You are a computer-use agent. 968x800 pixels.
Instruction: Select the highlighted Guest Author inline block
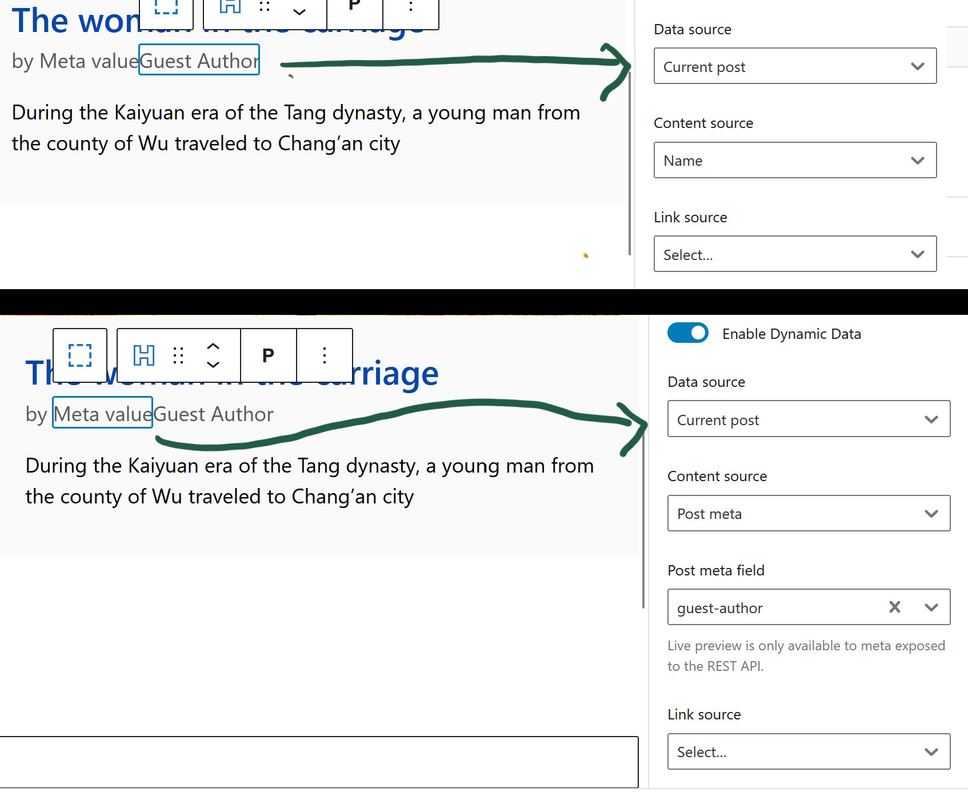click(199, 60)
